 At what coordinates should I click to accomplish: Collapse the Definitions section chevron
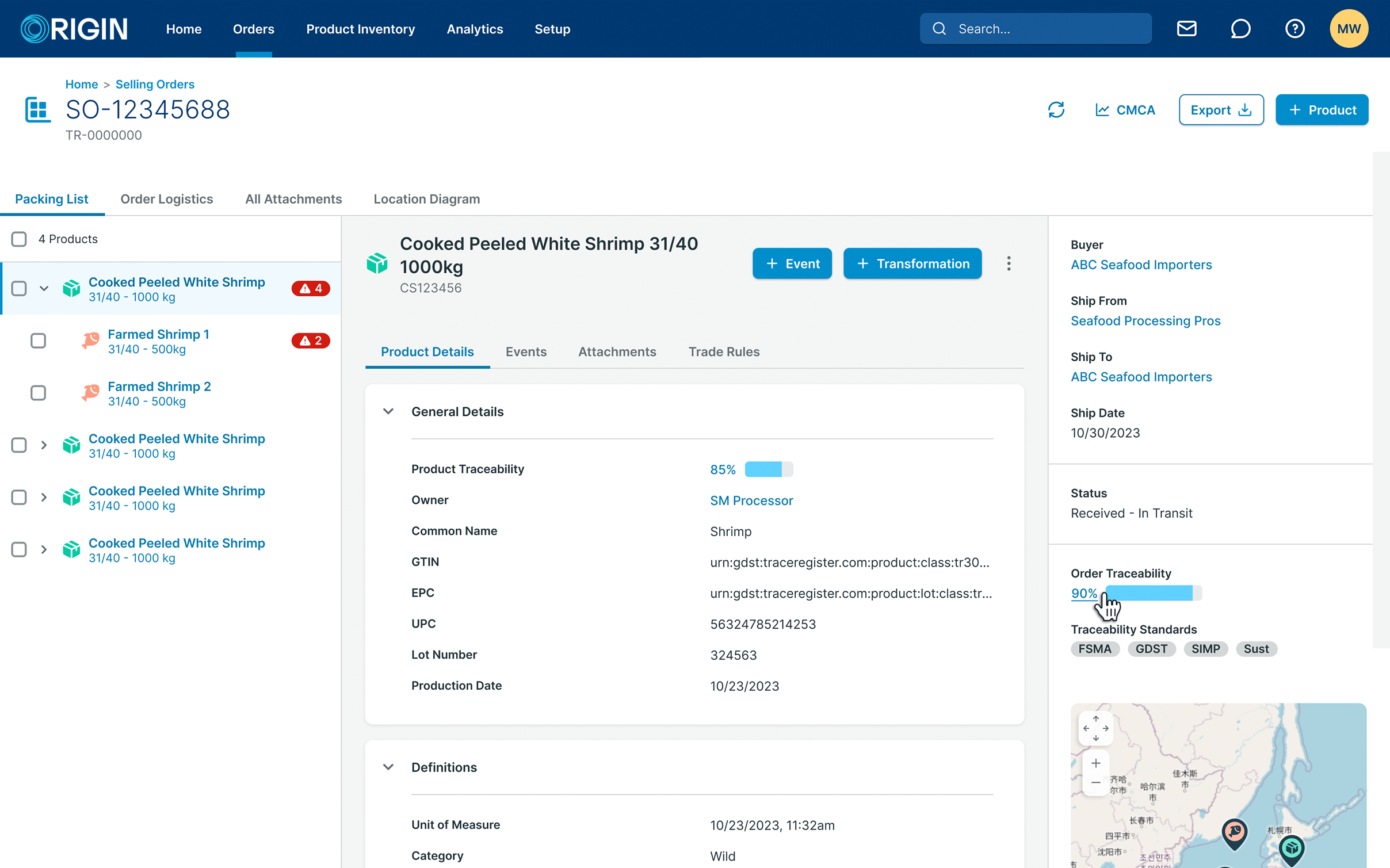click(388, 767)
